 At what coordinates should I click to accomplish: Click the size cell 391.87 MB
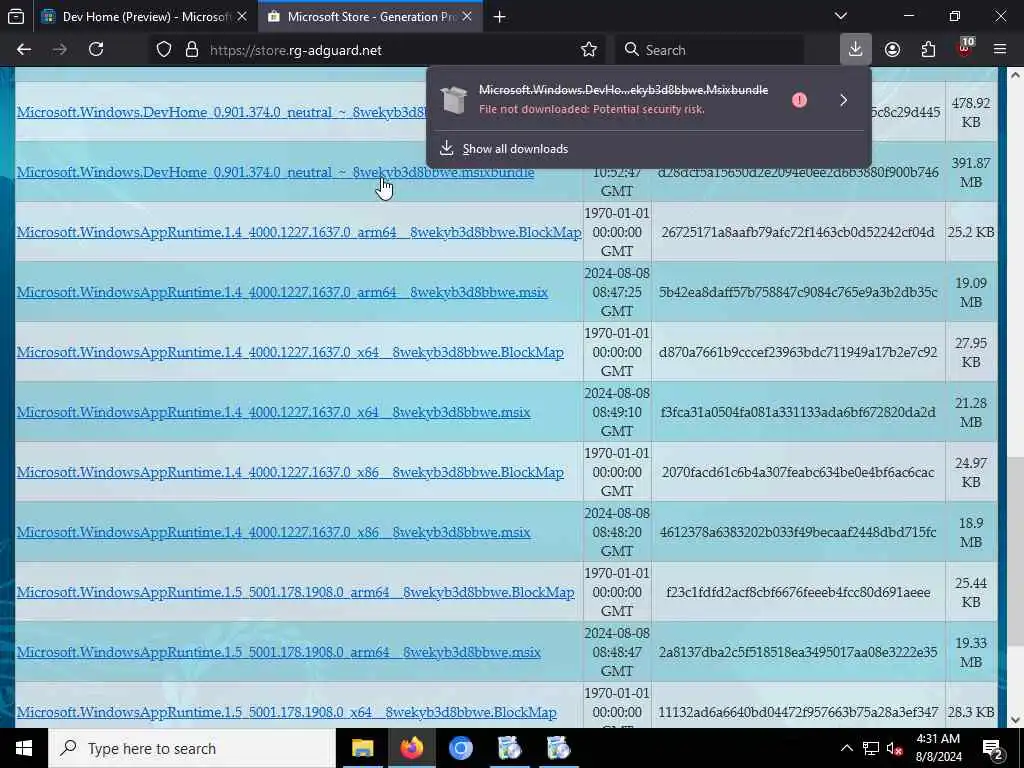971,172
